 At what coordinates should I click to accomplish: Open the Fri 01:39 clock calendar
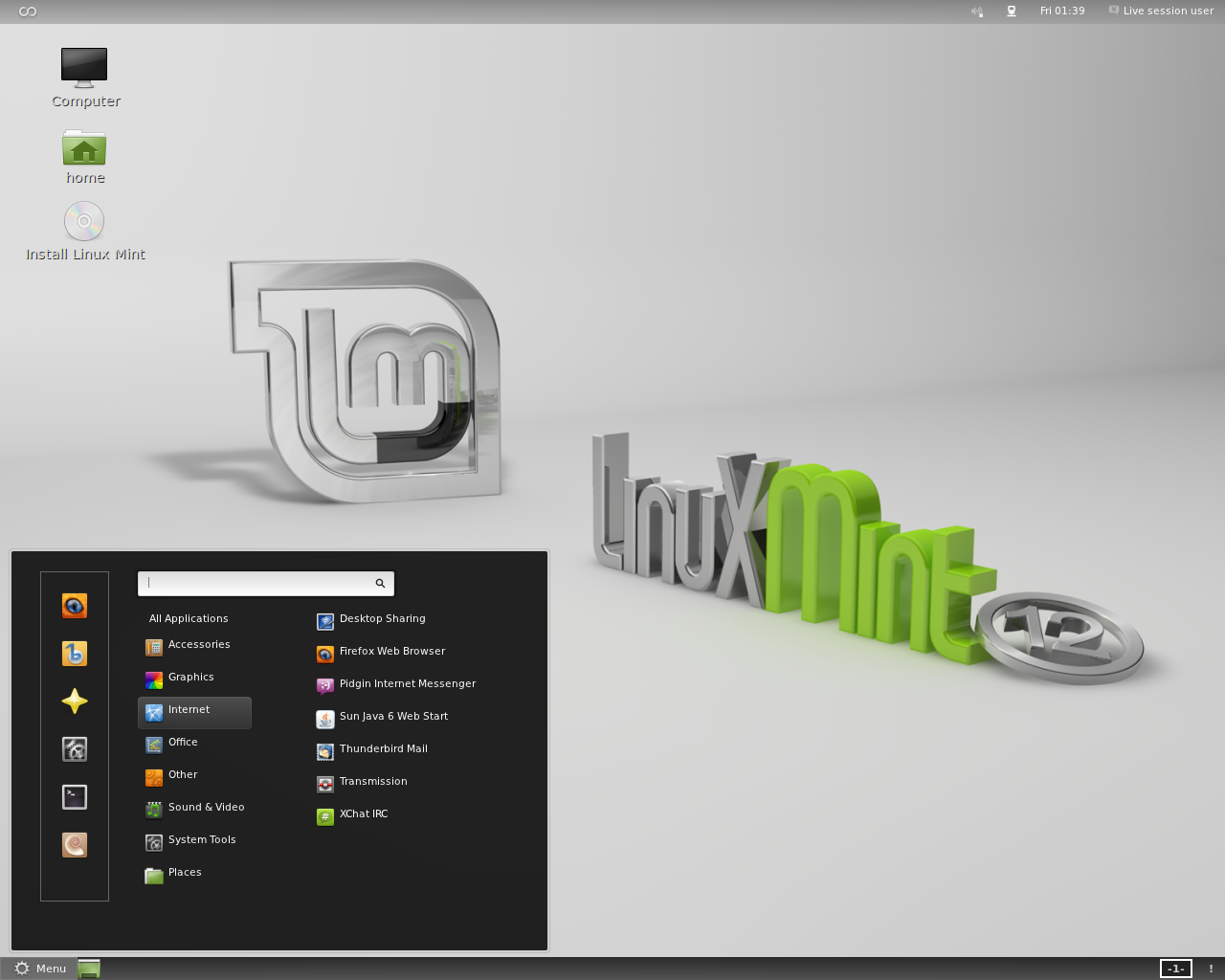pos(1062,11)
